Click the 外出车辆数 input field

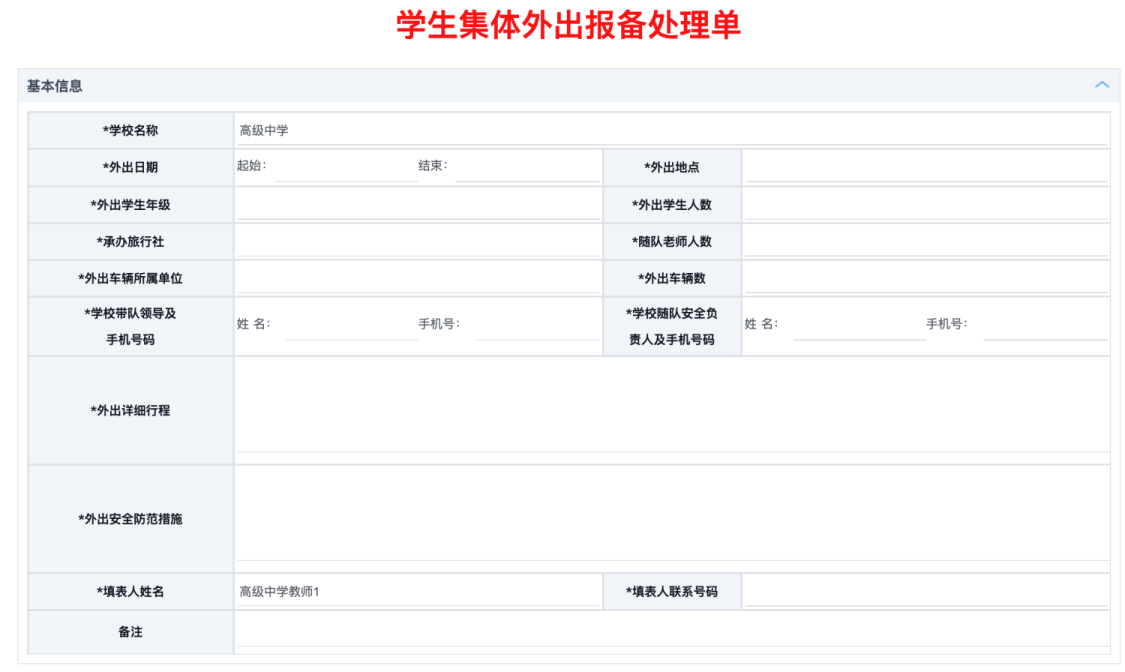[925, 278]
